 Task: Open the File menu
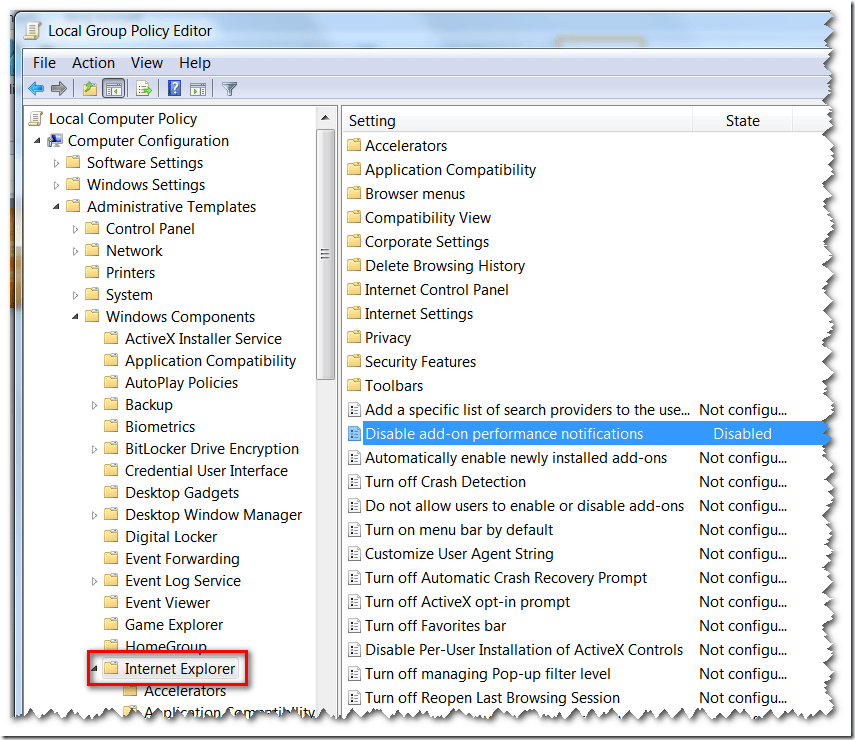pos(44,63)
